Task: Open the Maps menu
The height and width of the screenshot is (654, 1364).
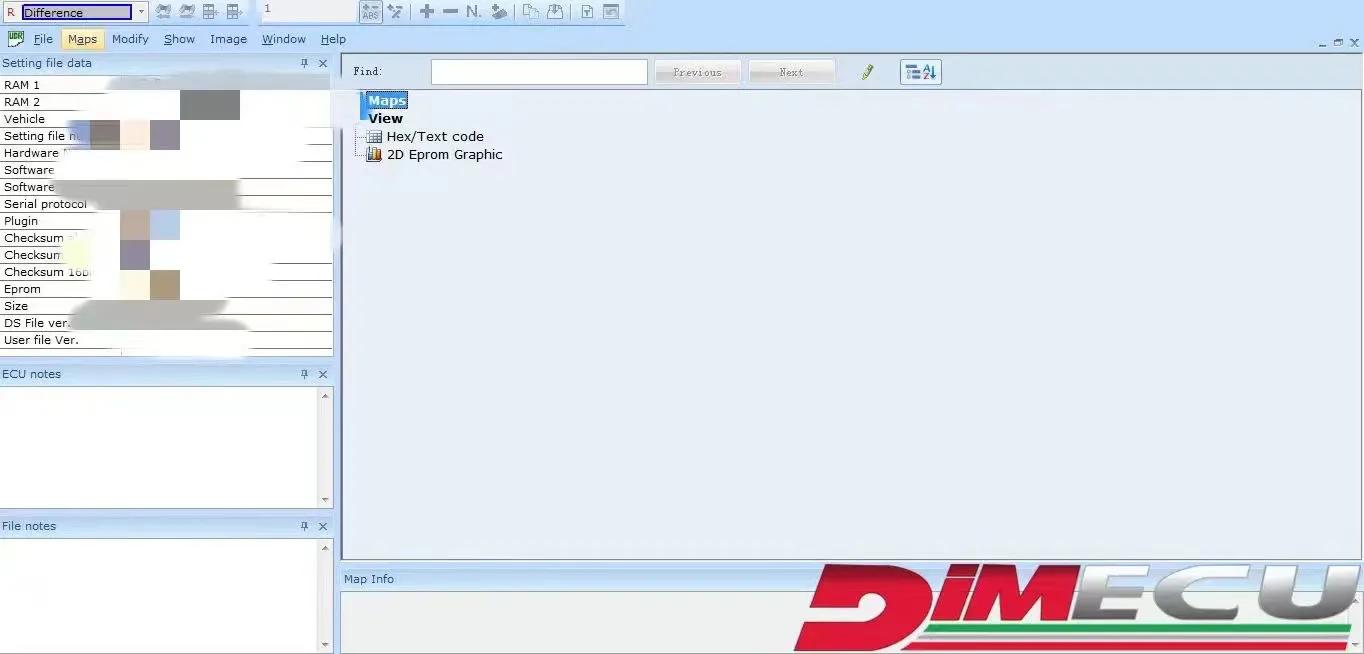Action: click(x=83, y=39)
